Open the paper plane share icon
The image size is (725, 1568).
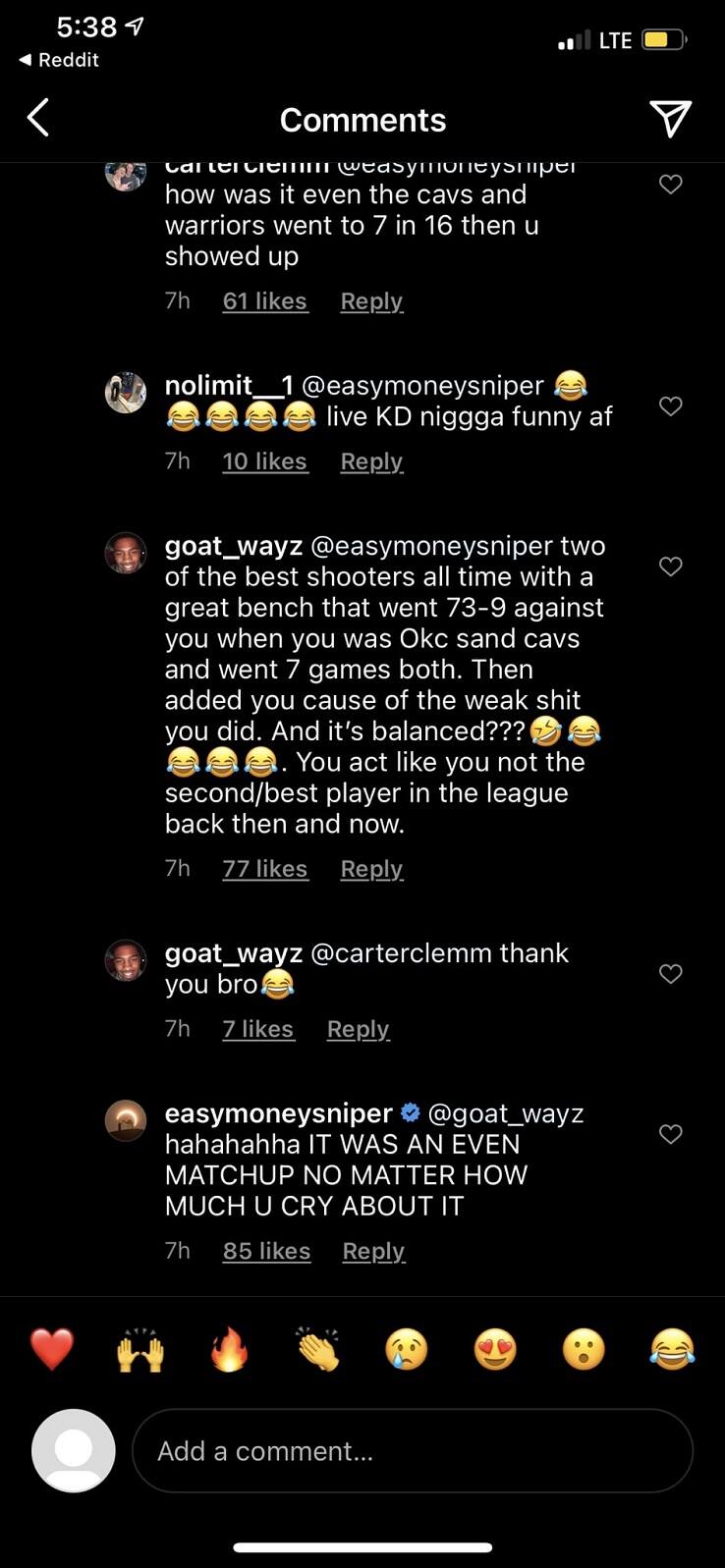click(670, 119)
